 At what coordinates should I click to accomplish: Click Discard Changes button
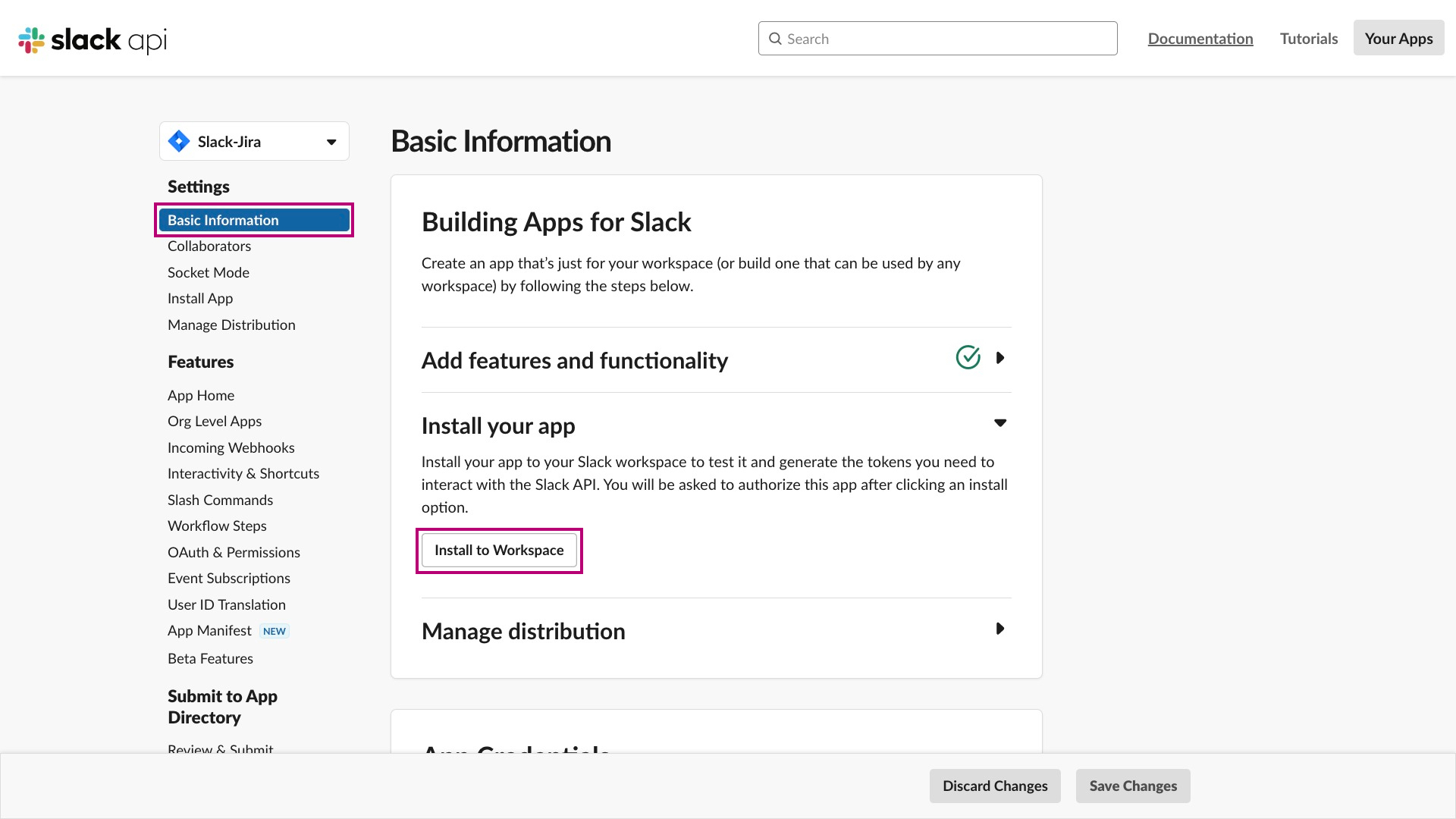click(995, 786)
